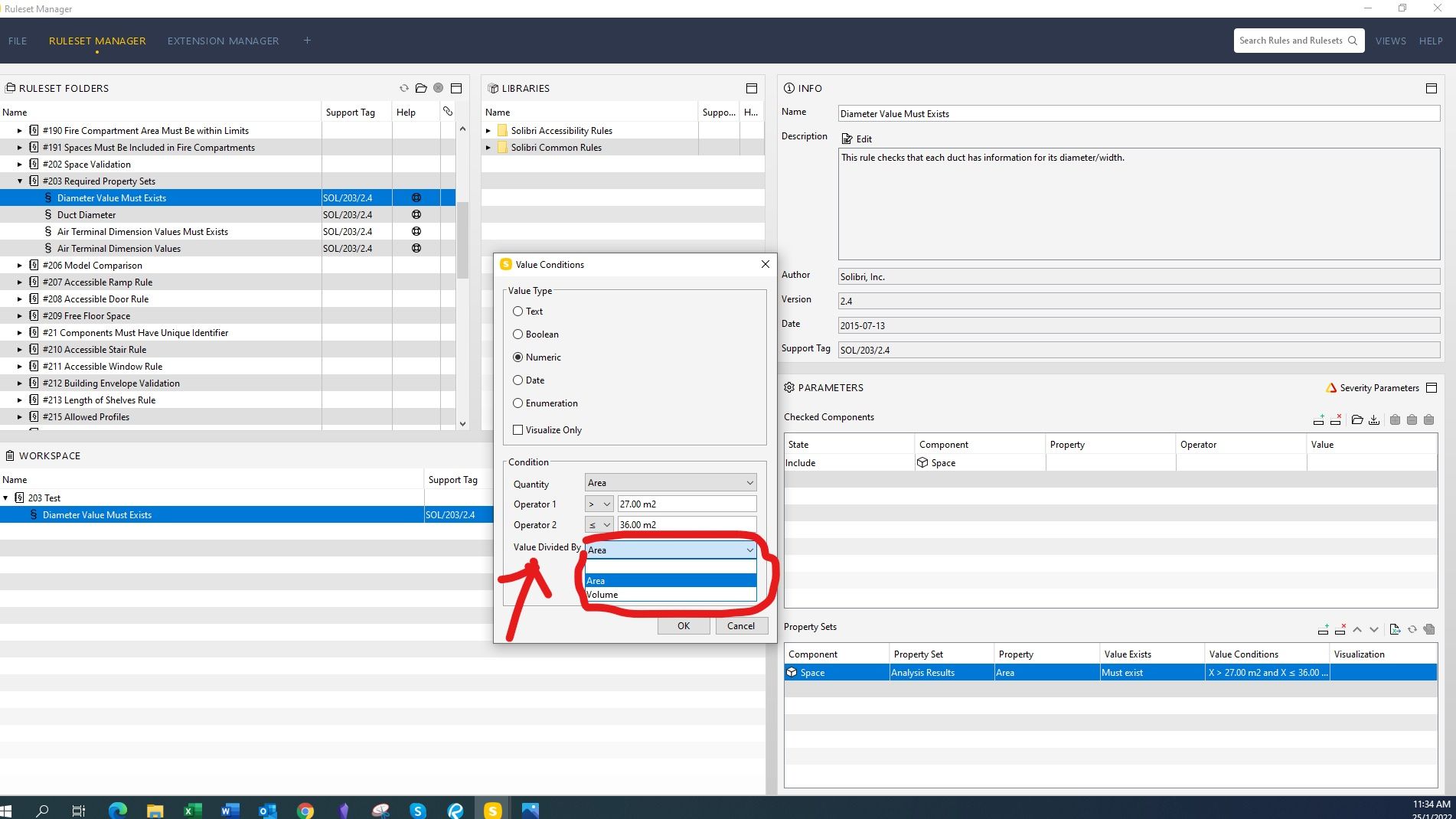Click Edit description icon
1456x819 pixels.
coord(847,139)
